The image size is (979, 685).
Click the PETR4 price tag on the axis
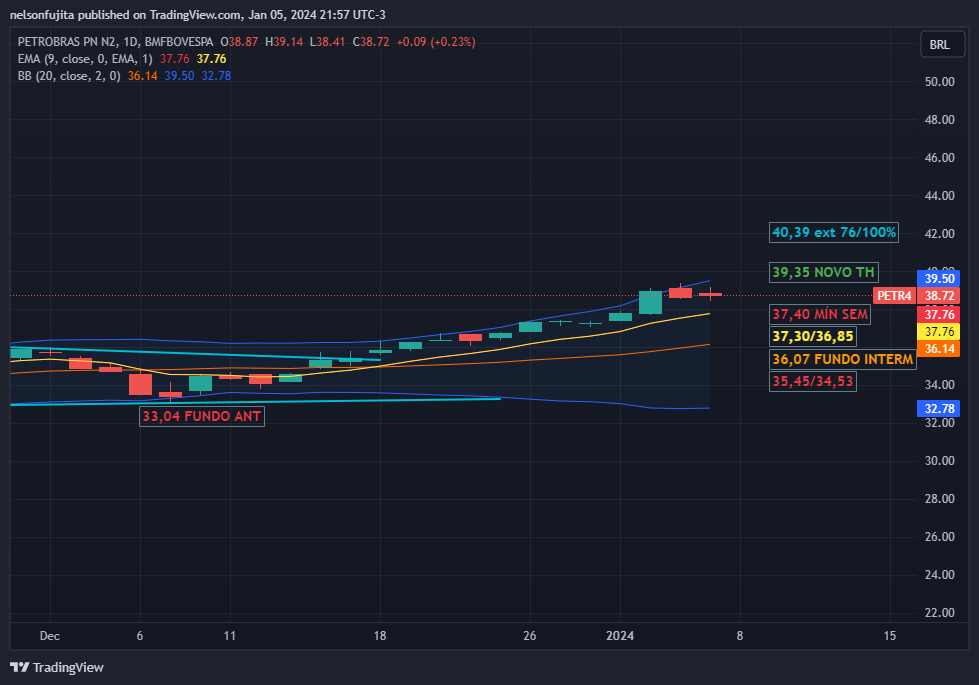[x=894, y=296]
